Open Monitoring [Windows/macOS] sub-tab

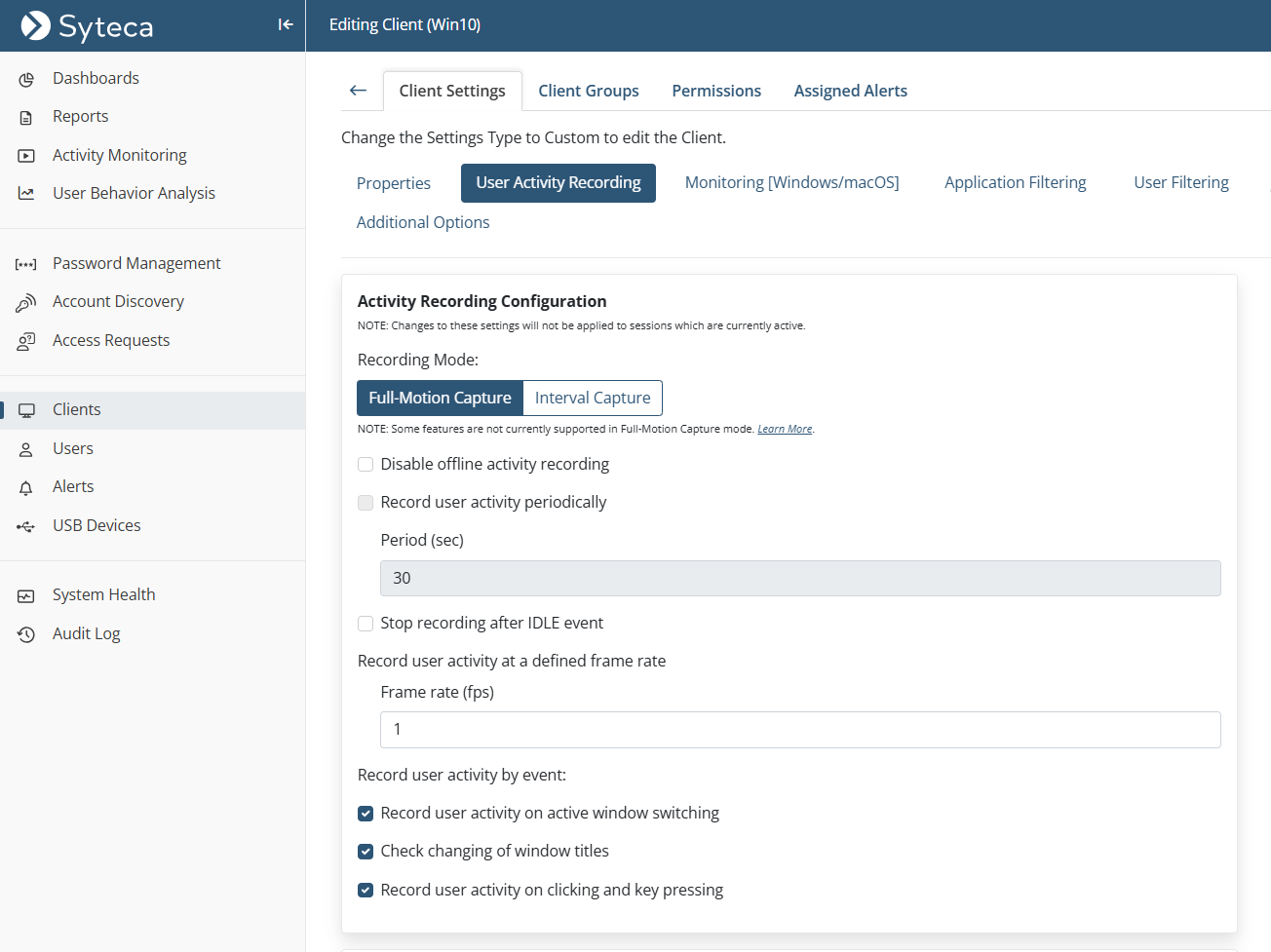(x=792, y=182)
